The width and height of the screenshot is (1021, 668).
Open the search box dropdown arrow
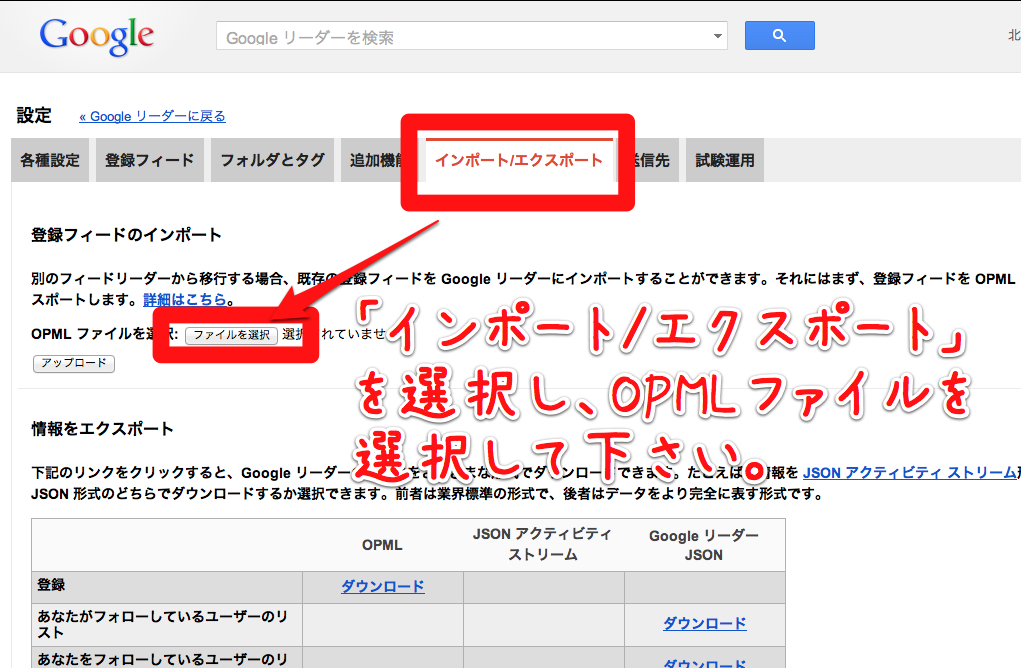point(717,37)
